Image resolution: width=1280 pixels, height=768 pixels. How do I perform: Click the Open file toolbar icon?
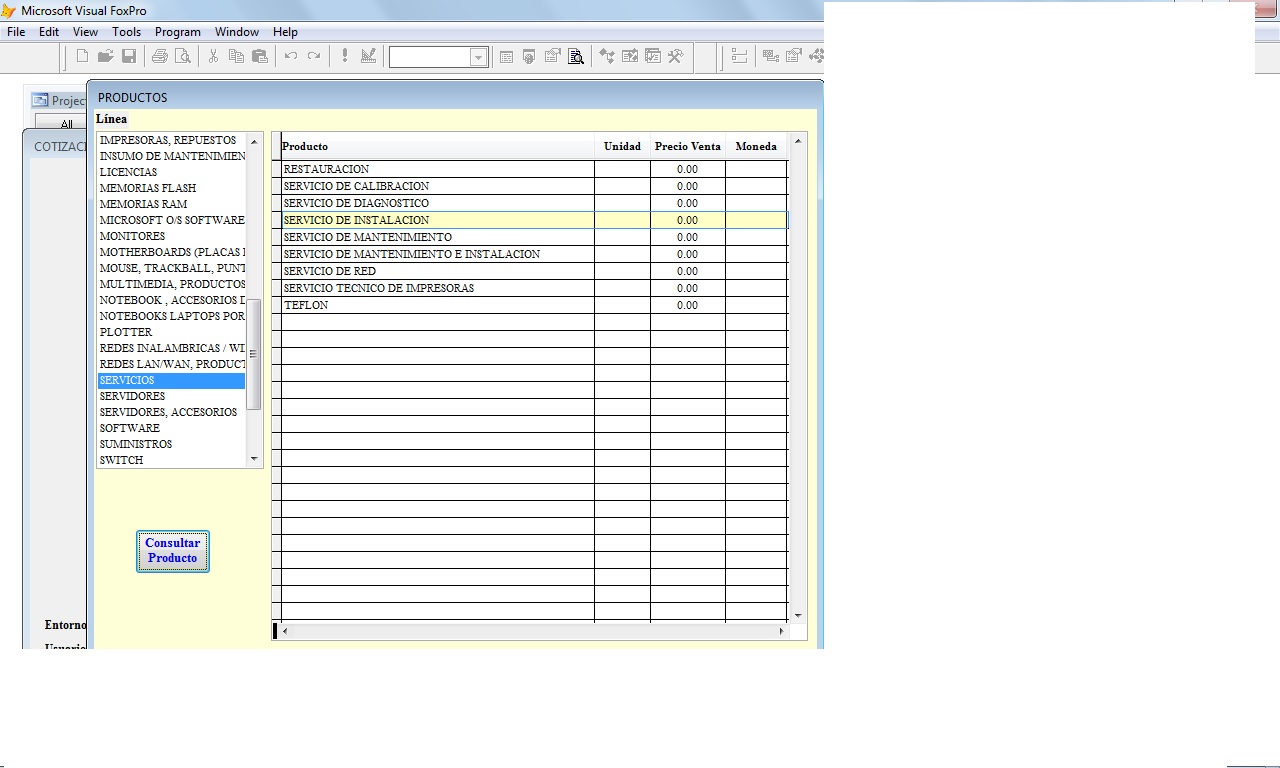click(105, 56)
